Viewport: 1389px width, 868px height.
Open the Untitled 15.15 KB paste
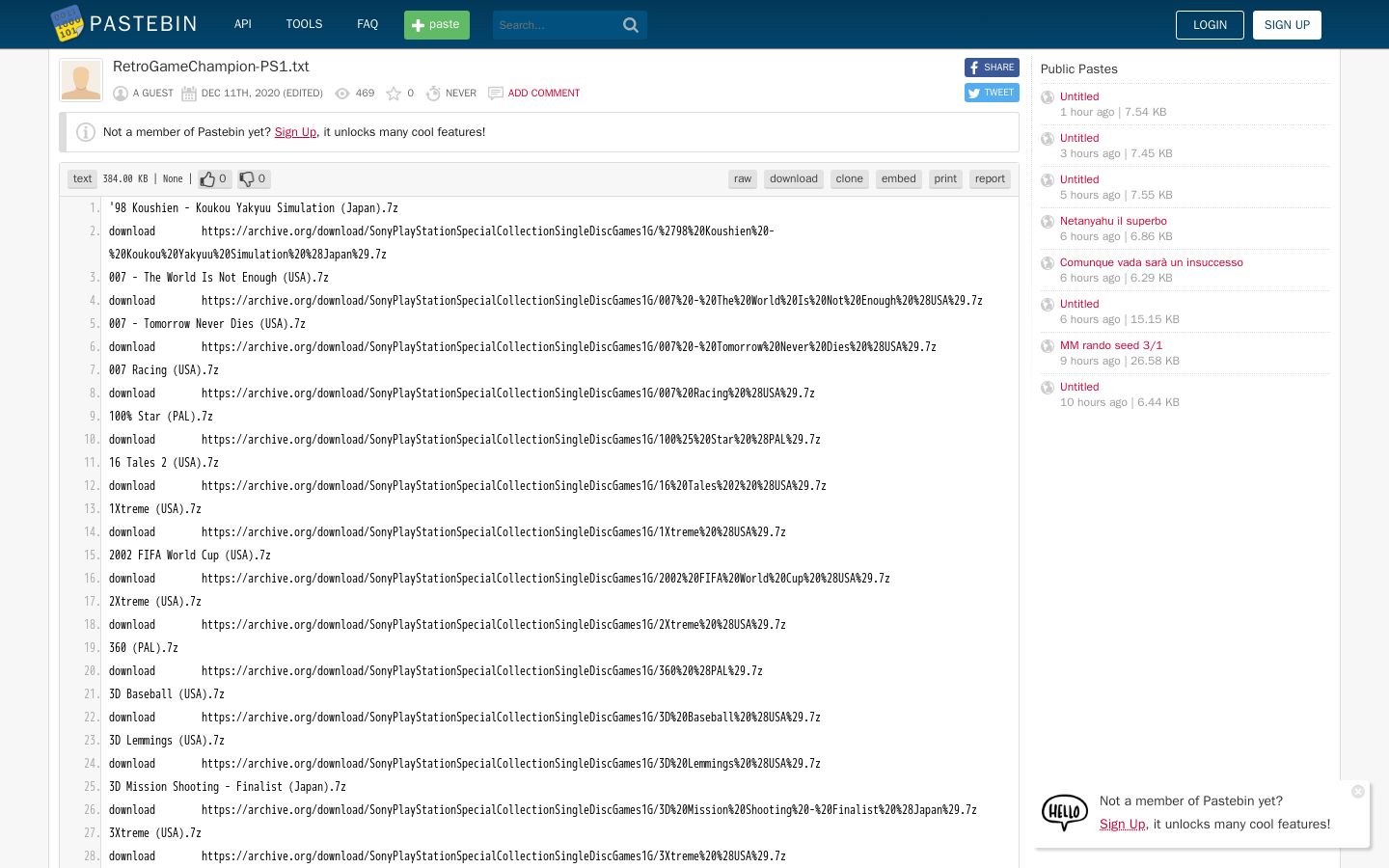(1079, 304)
